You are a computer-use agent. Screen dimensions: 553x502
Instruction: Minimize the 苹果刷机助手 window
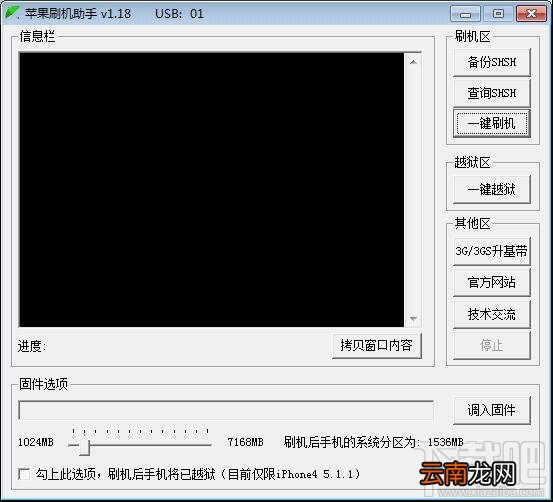(x=466, y=14)
